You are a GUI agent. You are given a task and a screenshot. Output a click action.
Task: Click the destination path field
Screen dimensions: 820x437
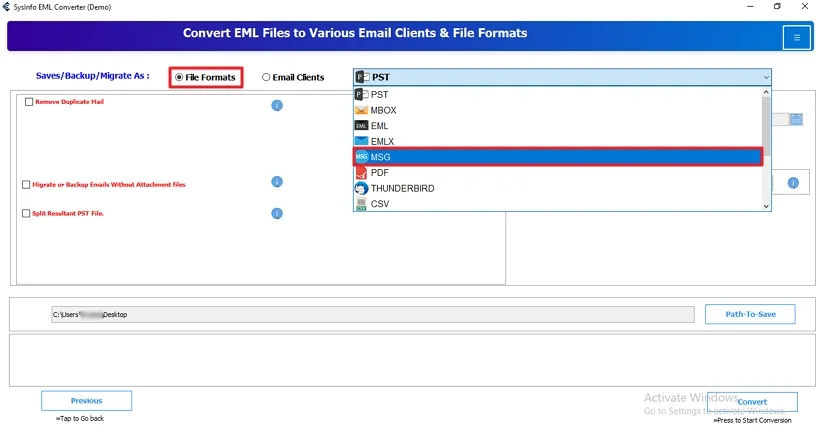click(x=373, y=315)
